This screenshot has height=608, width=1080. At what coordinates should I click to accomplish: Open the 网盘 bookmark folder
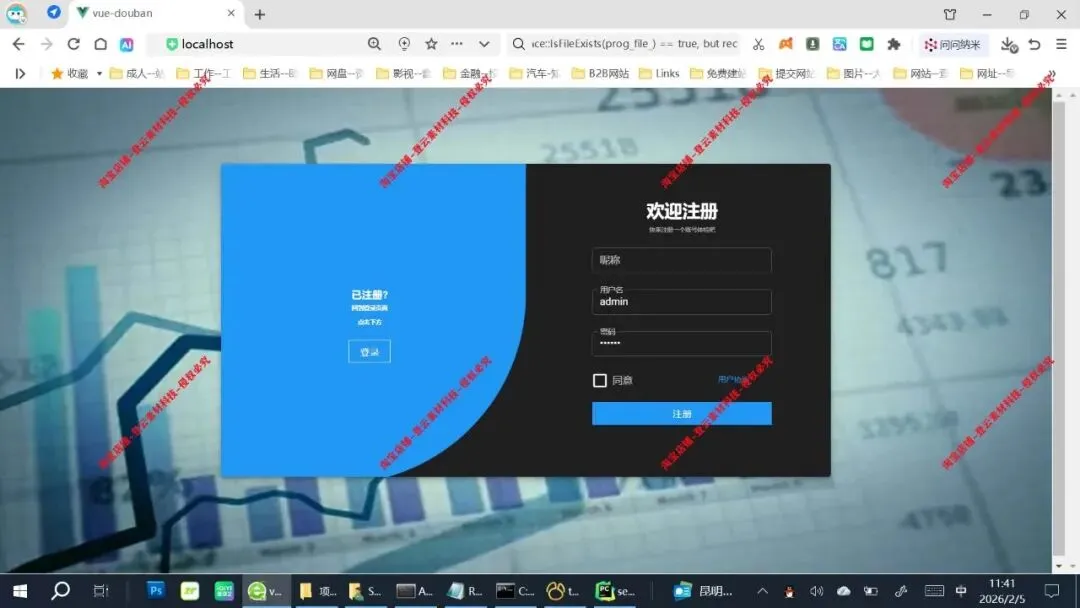pyautogui.click(x=336, y=73)
